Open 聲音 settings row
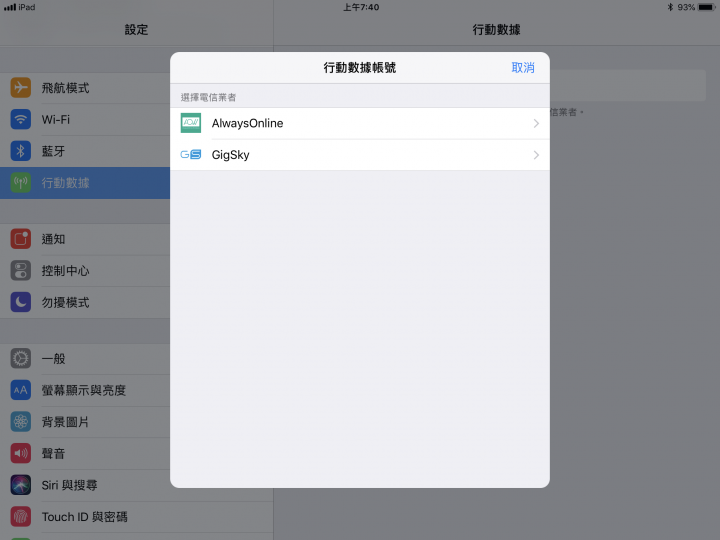The height and width of the screenshot is (540, 720). (85, 454)
